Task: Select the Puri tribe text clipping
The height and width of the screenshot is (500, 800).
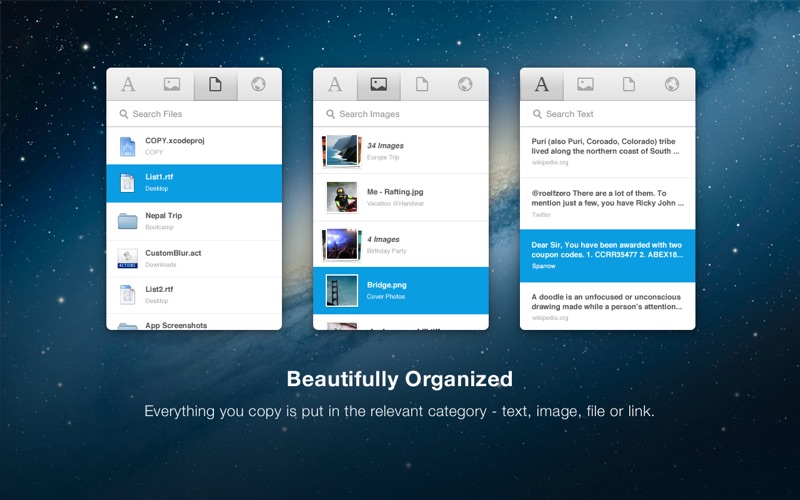Action: click(607, 152)
